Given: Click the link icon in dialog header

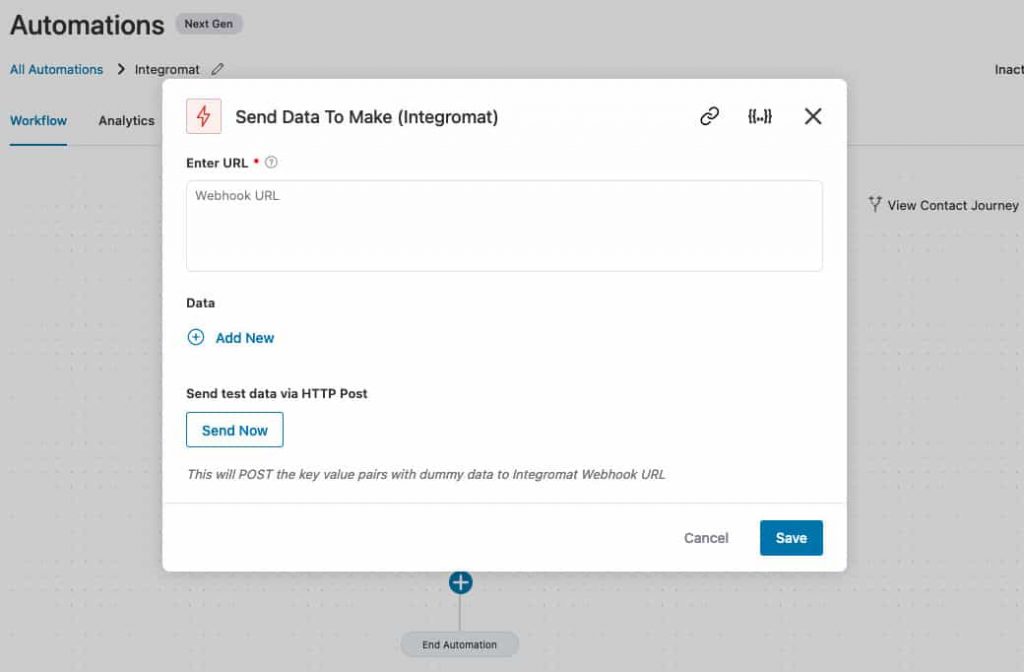Looking at the screenshot, I should click(709, 116).
